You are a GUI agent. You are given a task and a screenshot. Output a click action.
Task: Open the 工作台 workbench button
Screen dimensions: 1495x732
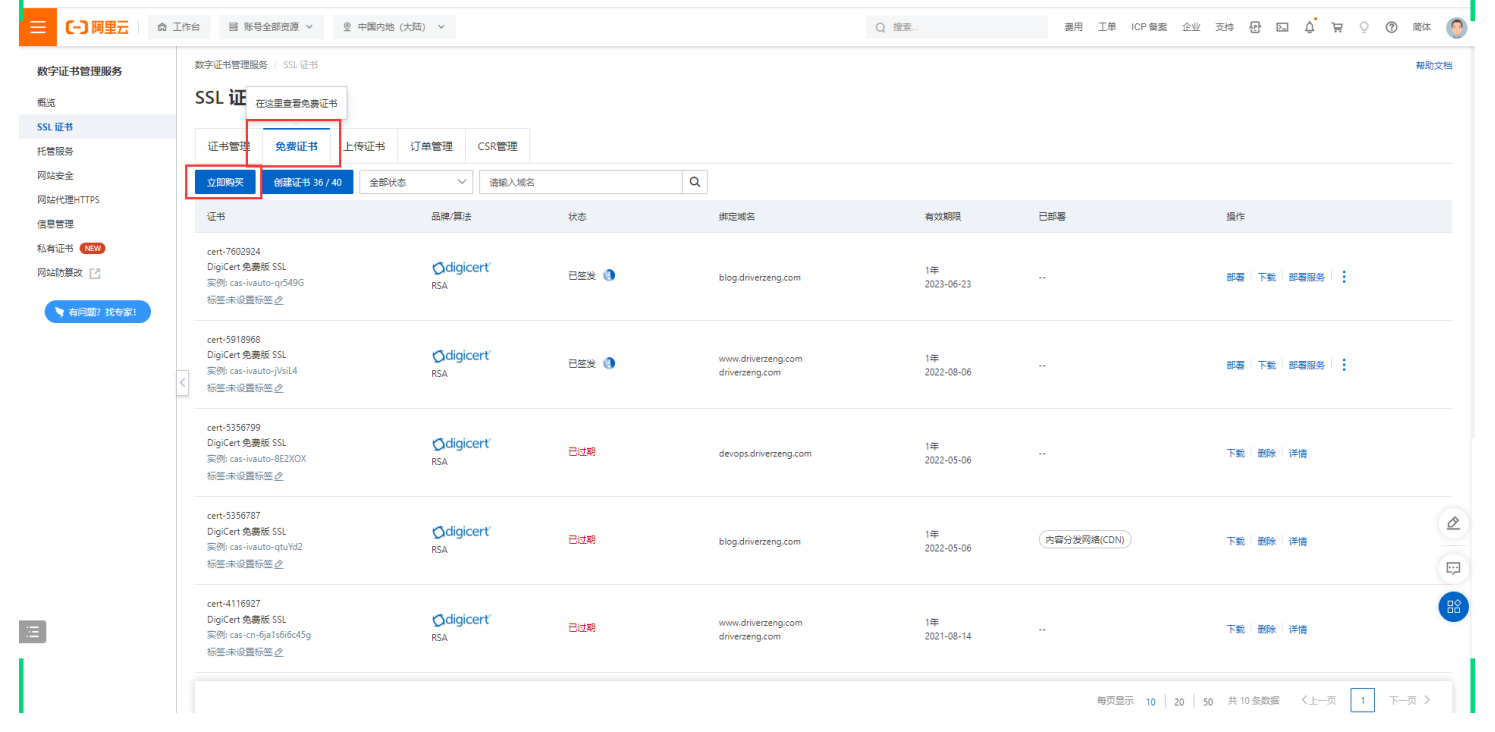(179, 27)
